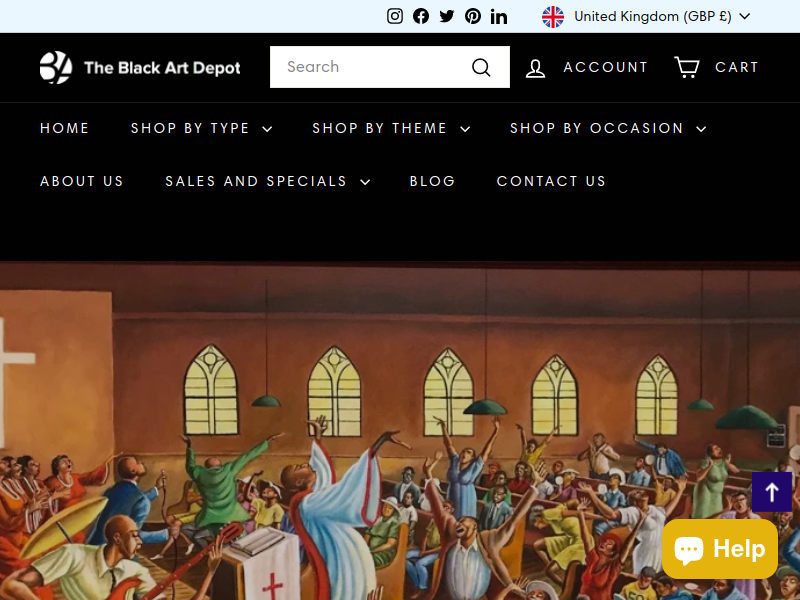Expand the SHOP BY OCCASION menu
The height and width of the screenshot is (600, 800).
pyautogui.click(x=609, y=128)
